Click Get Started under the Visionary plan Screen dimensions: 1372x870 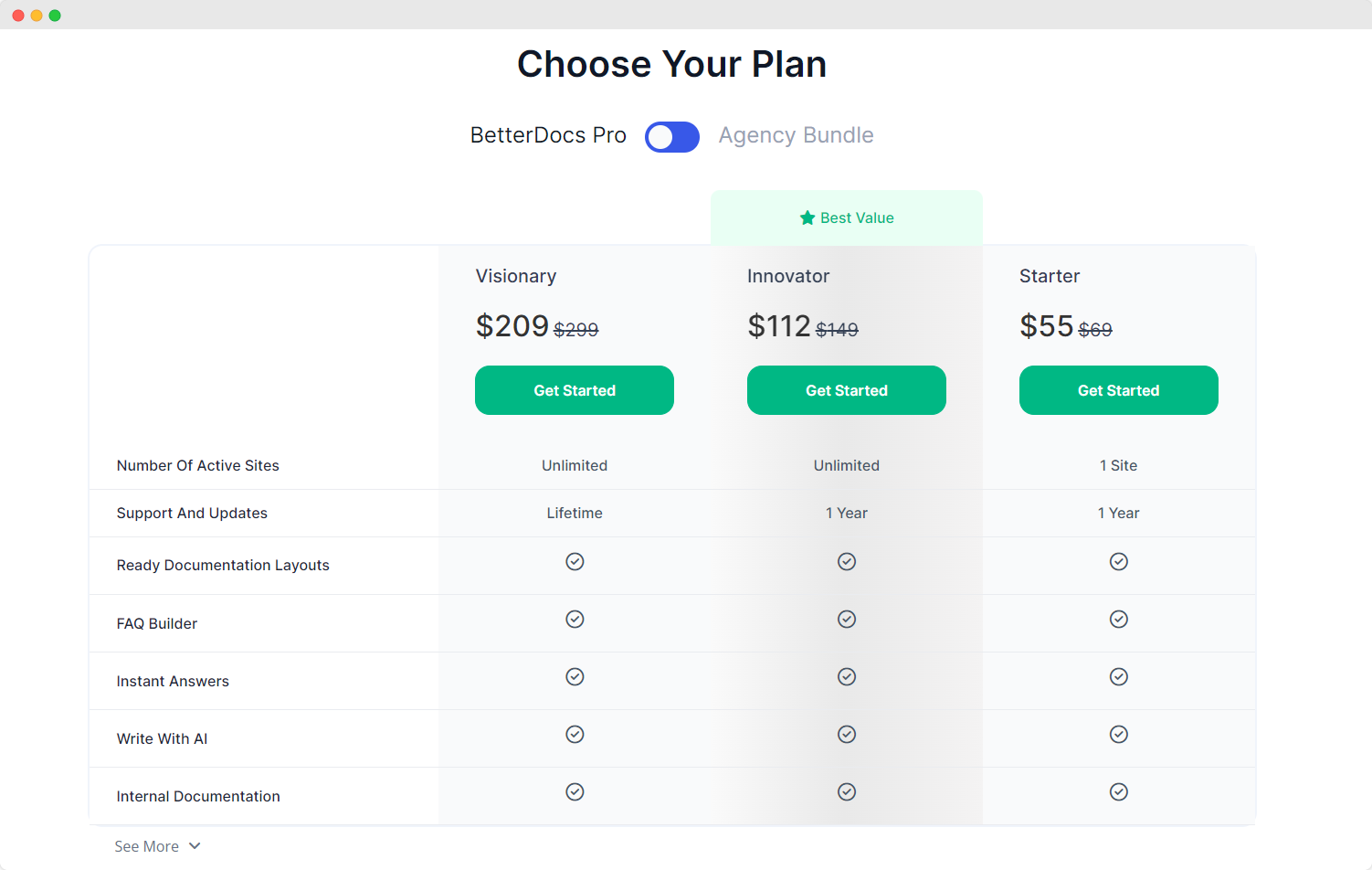[x=575, y=390]
